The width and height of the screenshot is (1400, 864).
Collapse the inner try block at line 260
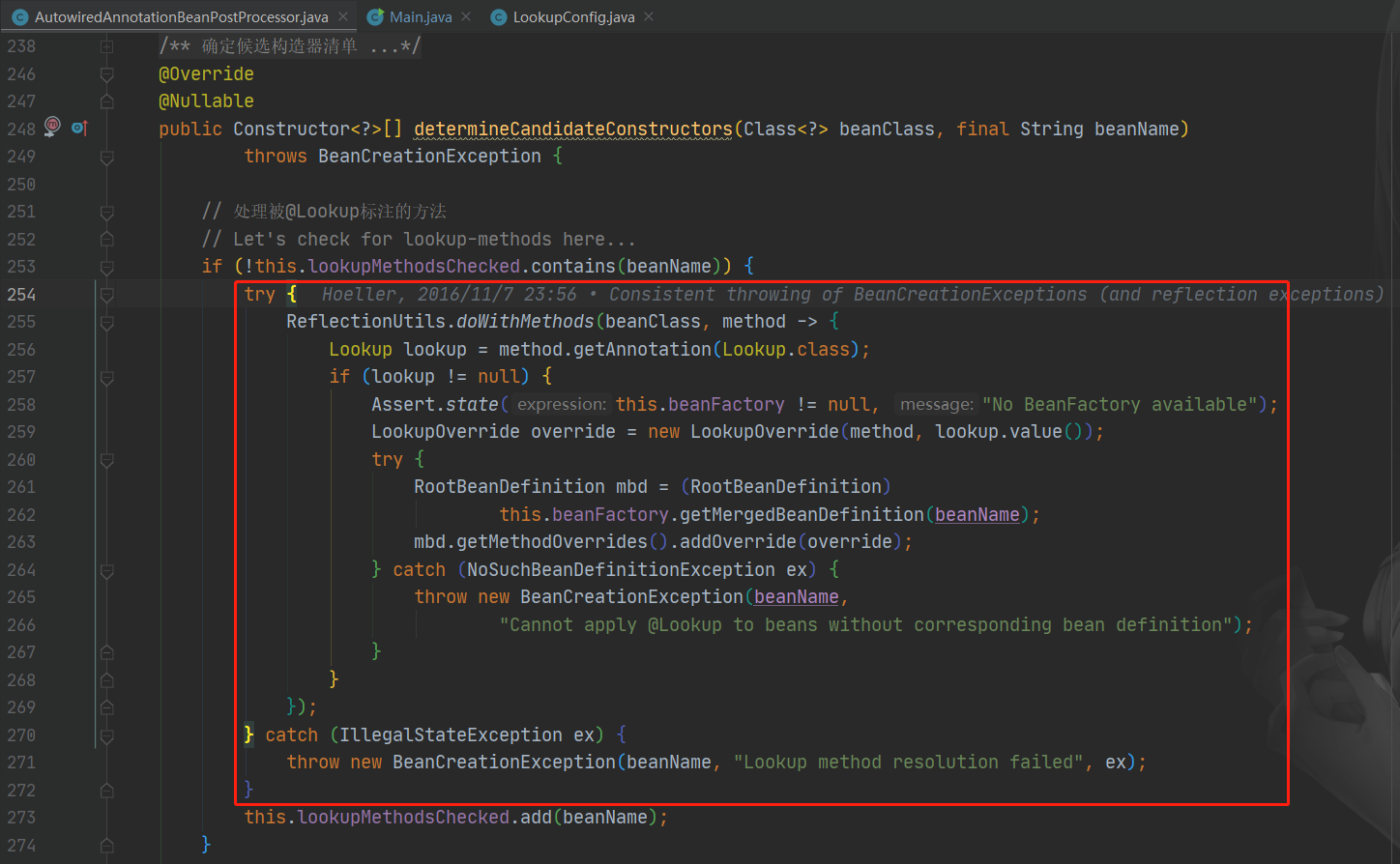coord(107,460)
